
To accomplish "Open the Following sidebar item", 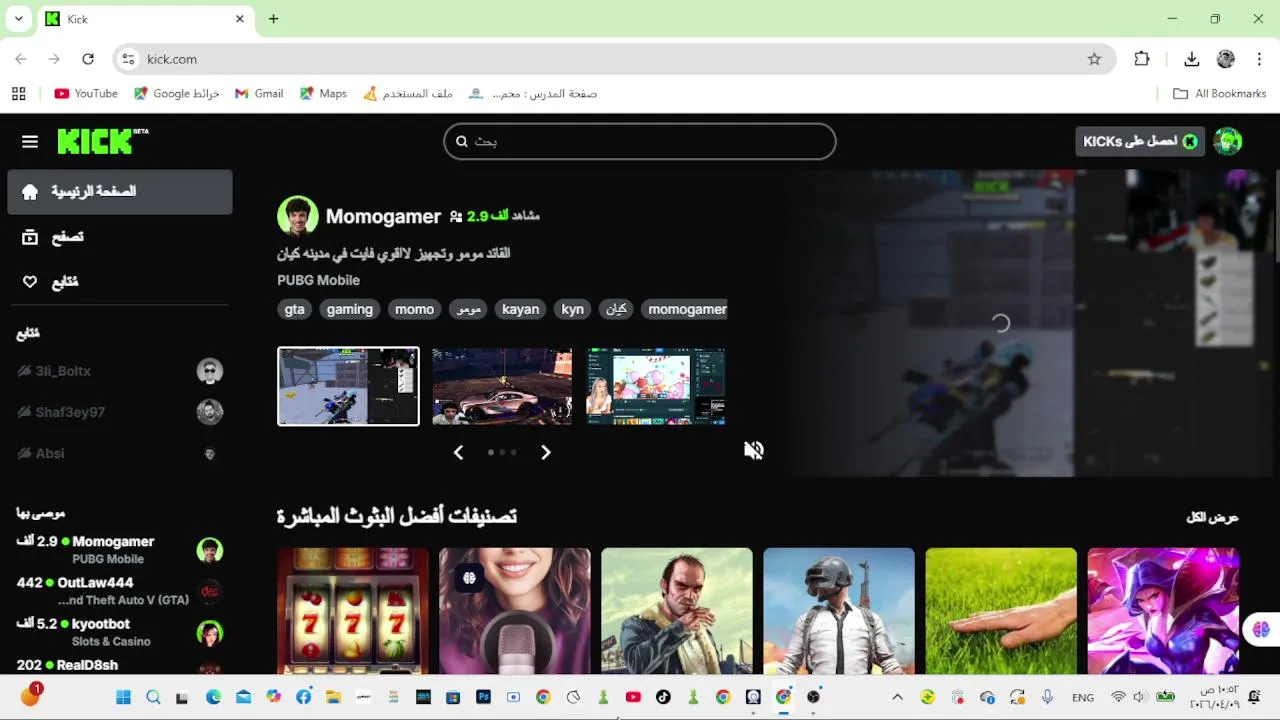I will point(120,282).
